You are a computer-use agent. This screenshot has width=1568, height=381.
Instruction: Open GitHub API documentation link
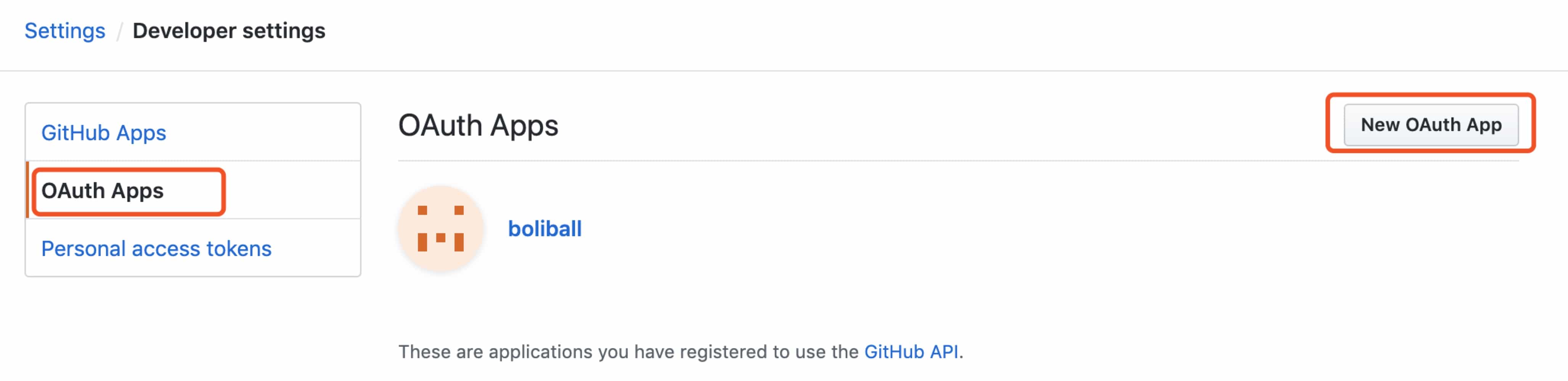(x=911, y=351)
